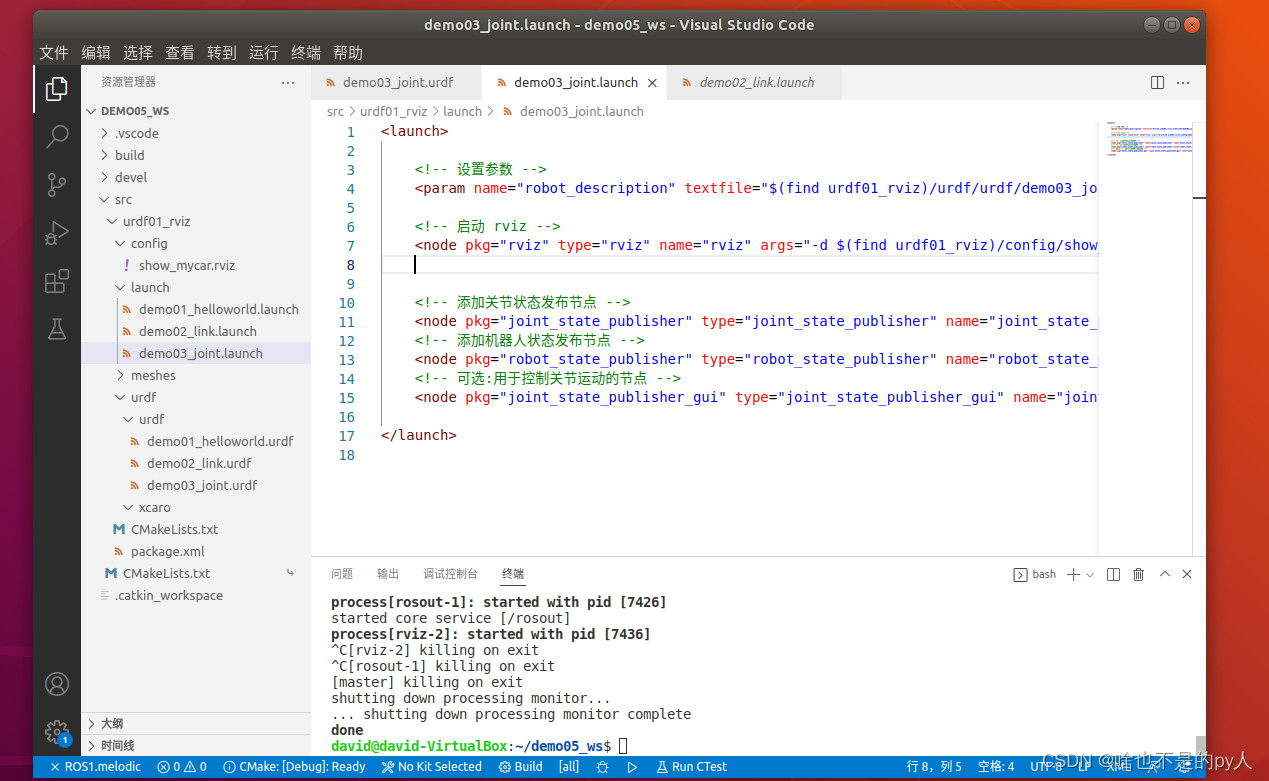Open the Source Control view
Screen dimensions: 1269x781
(x=57, y=184)
